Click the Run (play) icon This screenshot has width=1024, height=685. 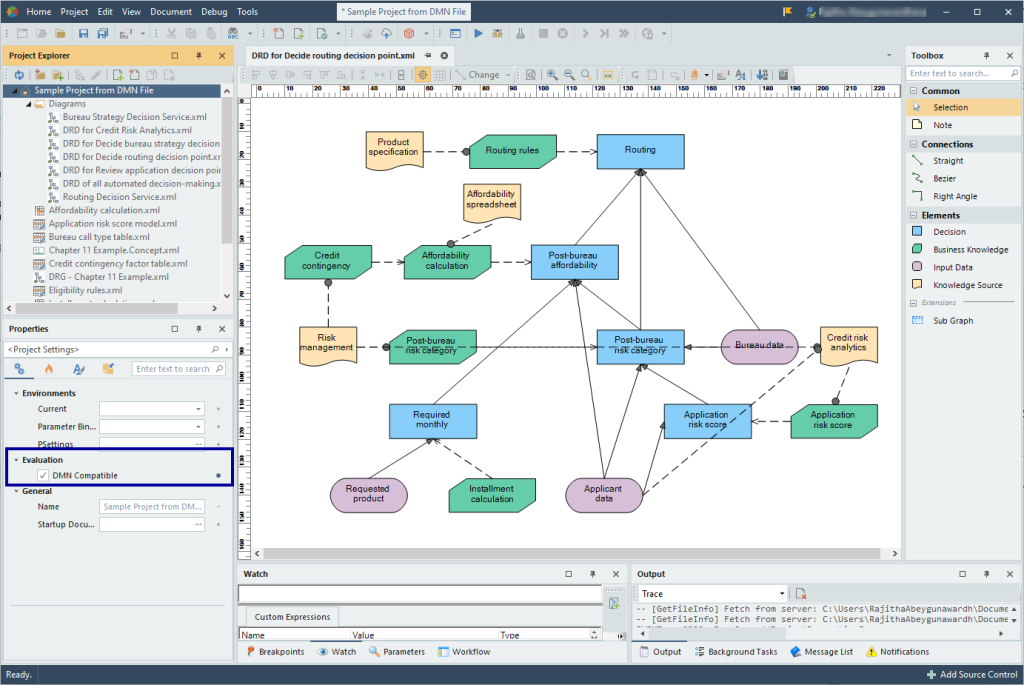[478, 33]
